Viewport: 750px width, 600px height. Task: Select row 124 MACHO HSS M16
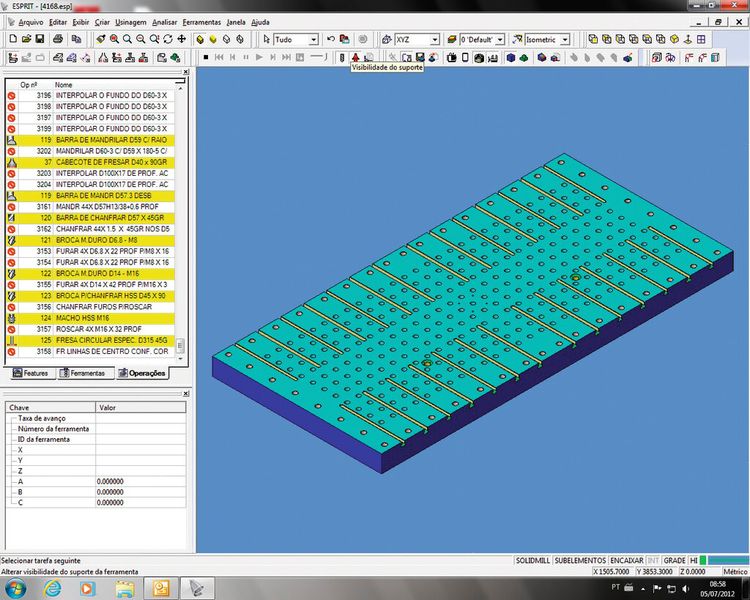[x=91, y=318]
